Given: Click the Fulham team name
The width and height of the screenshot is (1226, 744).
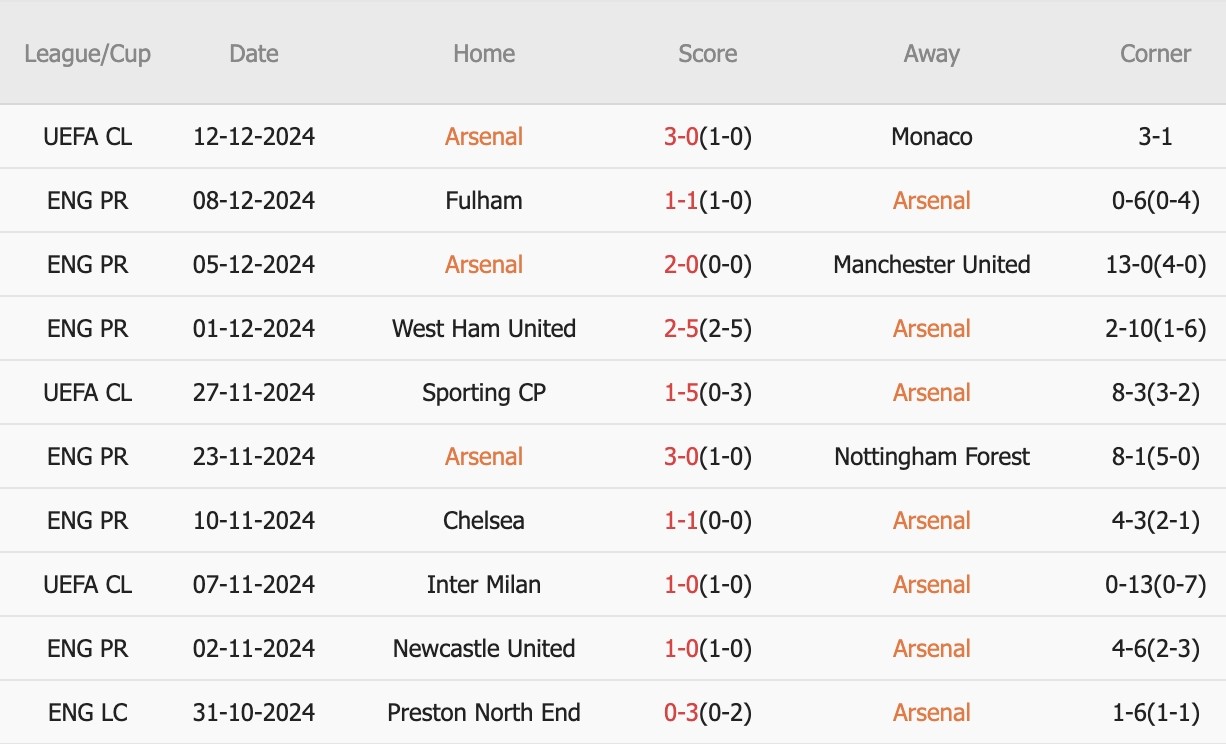Looking at the screenshot, I should [484, 200].
